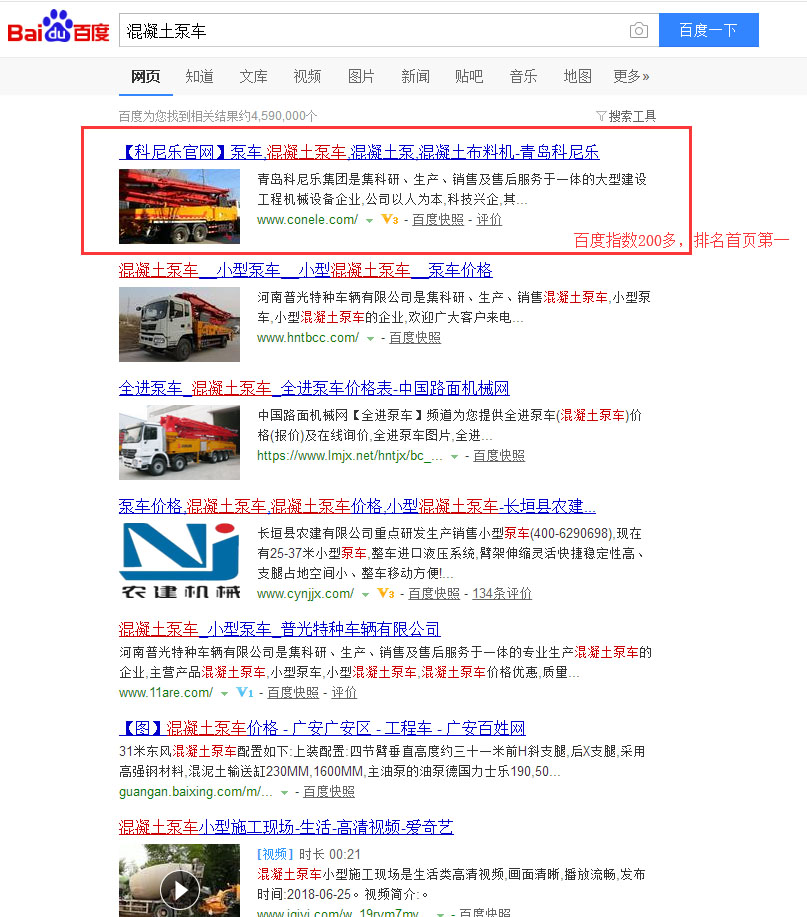Open the 全进泵车 truck thumbnail

coord(180,443)
